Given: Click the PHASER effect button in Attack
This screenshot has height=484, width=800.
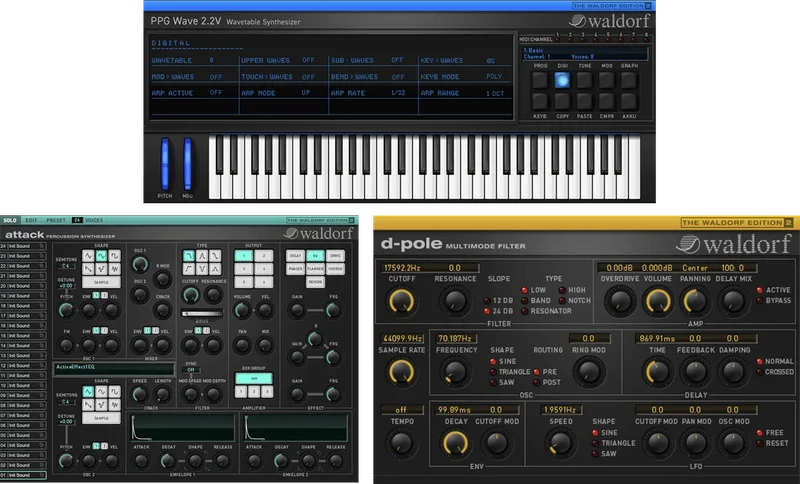Looking at the screenshot, I should [295, 268].
